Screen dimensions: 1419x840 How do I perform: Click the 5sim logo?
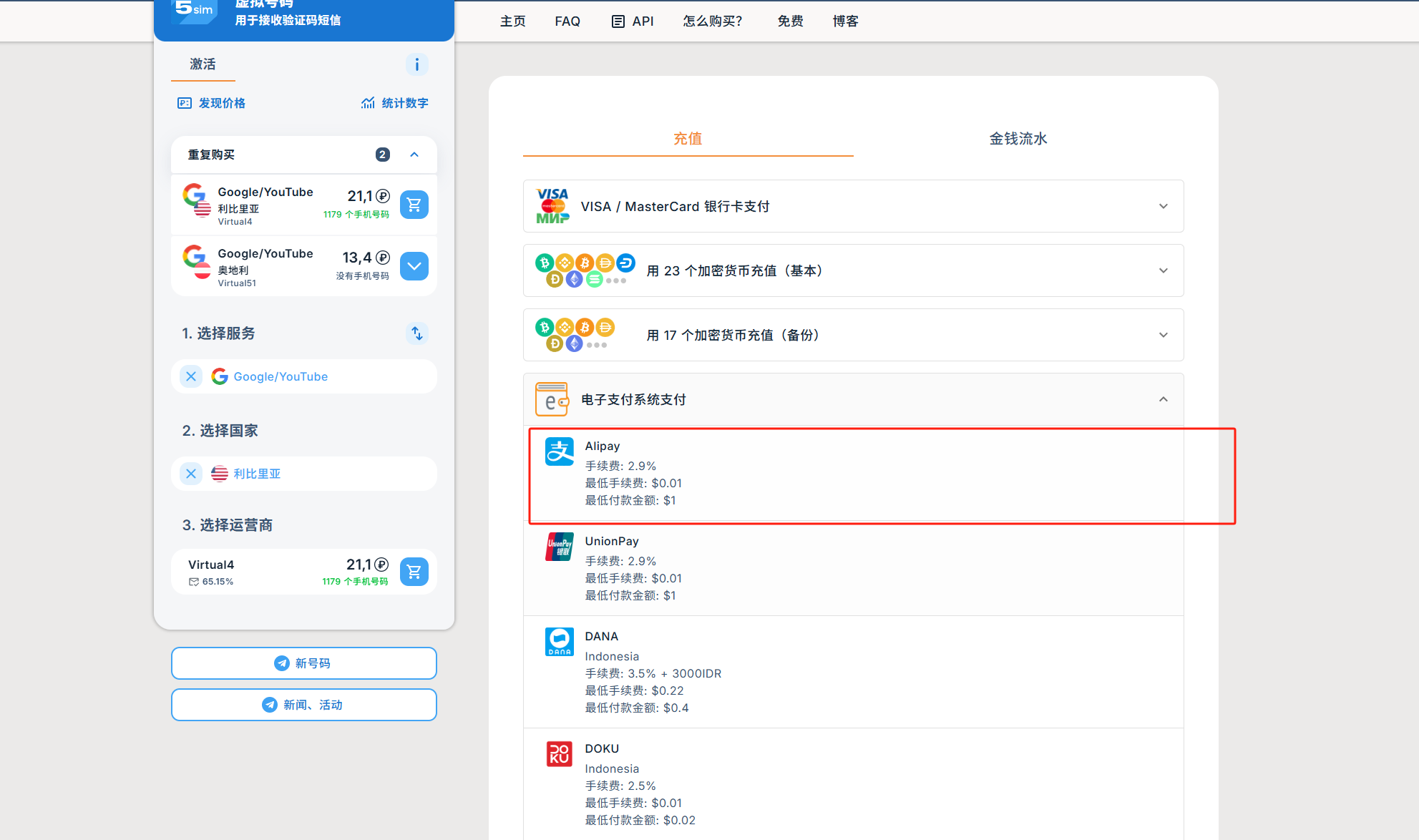pos(195,9)
